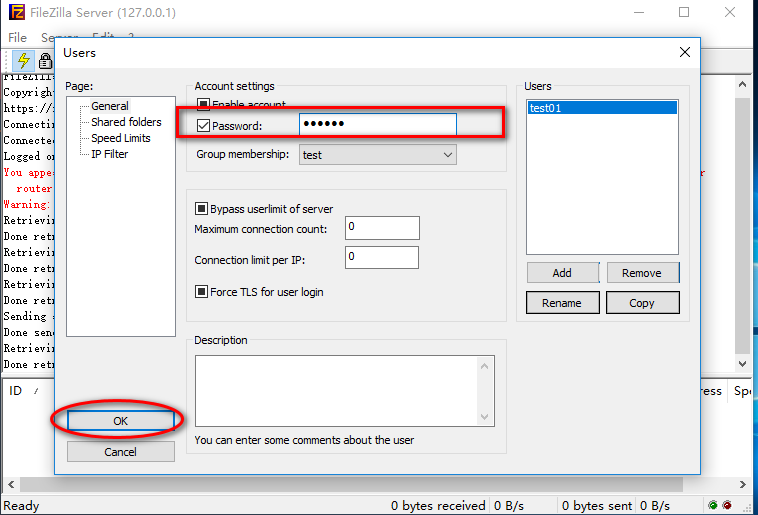This screenshot has height=515, width=758.
Task: Click the FileZilla Server title bar logo
Action: [x=16, y=12]
